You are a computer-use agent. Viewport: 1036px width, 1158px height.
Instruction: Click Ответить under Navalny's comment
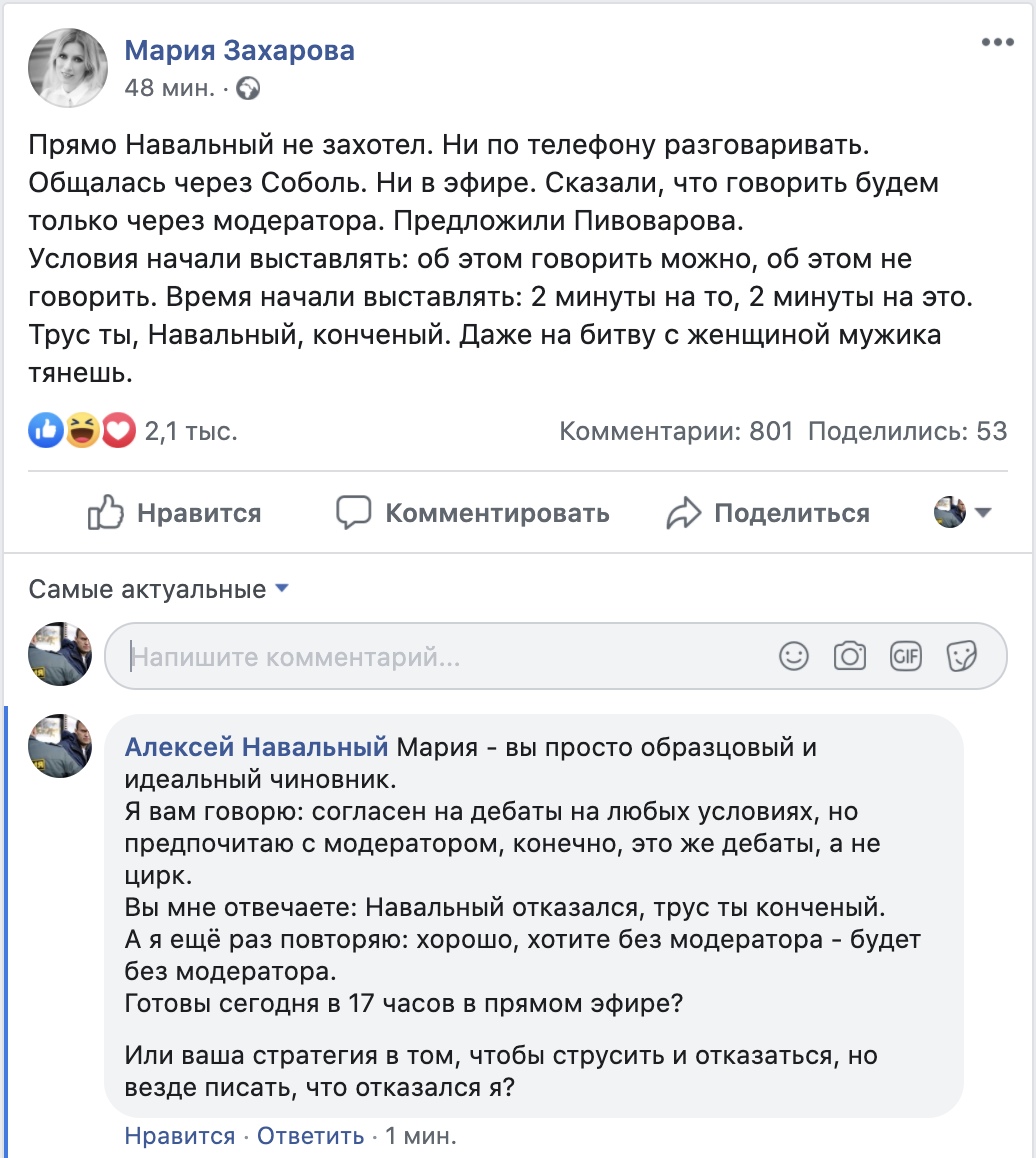point(310,1136)
